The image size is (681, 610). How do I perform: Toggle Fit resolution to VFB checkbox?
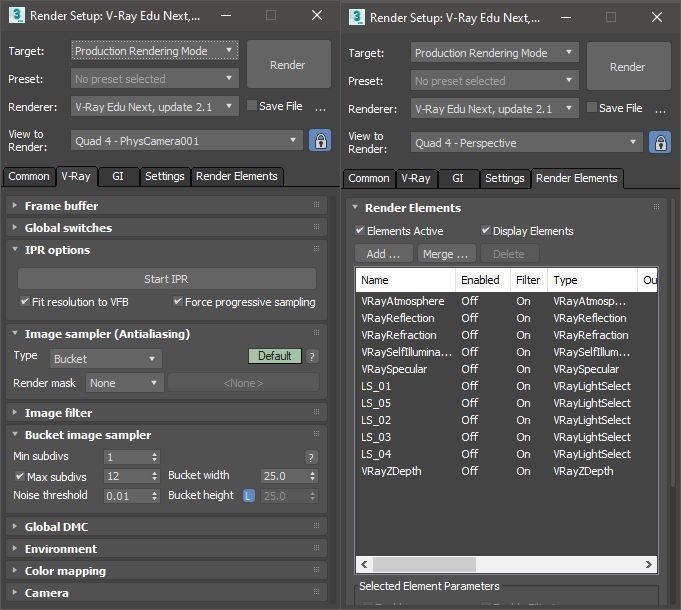coord(25,302)
